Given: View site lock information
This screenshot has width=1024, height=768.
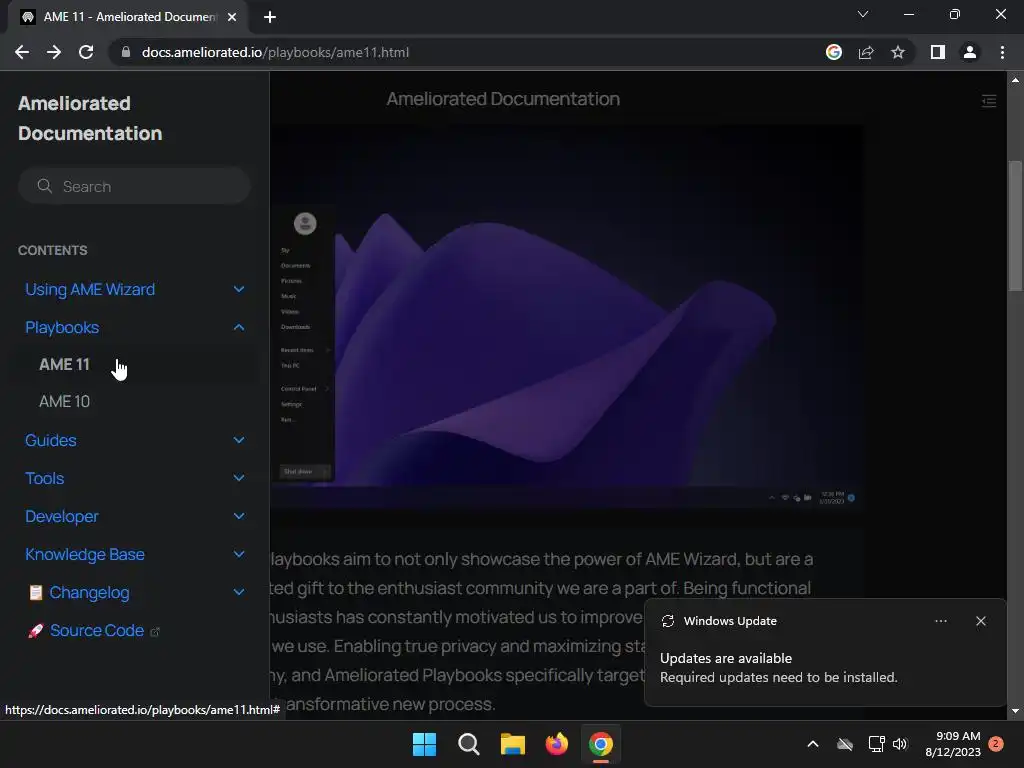Looking at the screenshot, I should tap(126, 52).
